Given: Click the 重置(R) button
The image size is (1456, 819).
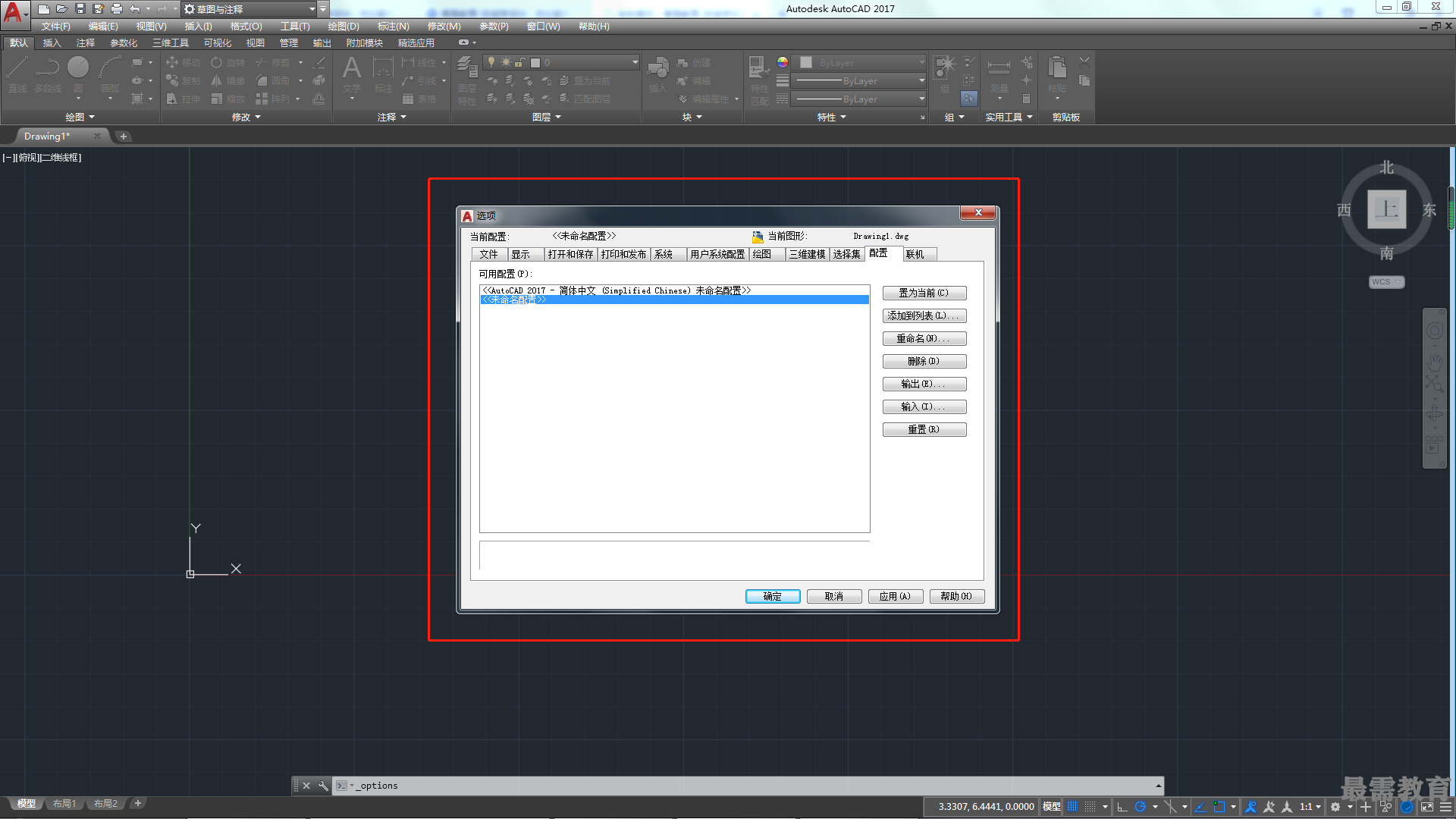Looking at the screenshot, I should pos(924,429).
